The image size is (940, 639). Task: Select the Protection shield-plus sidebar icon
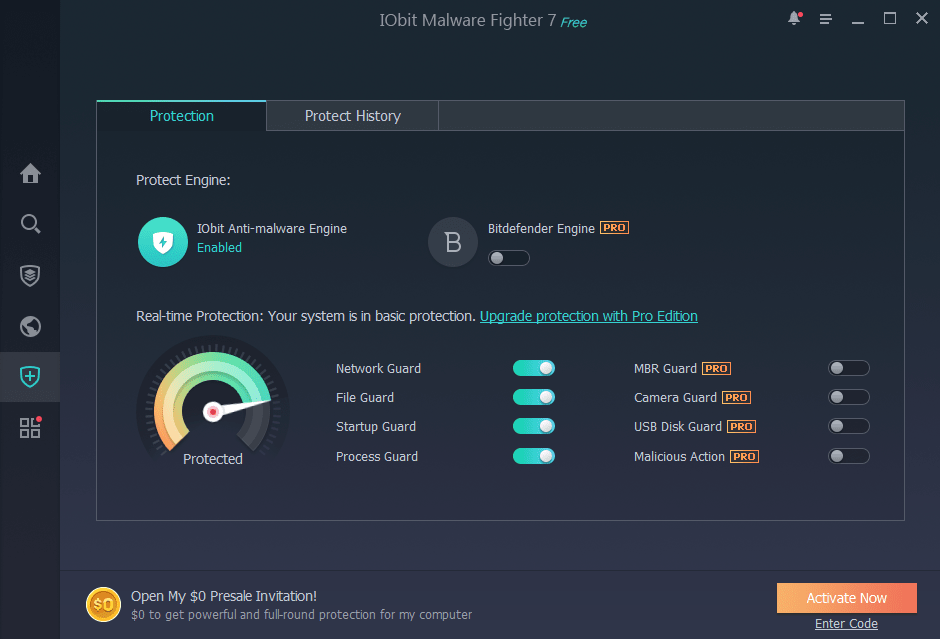pyautogui.click(x=30, y=377)
